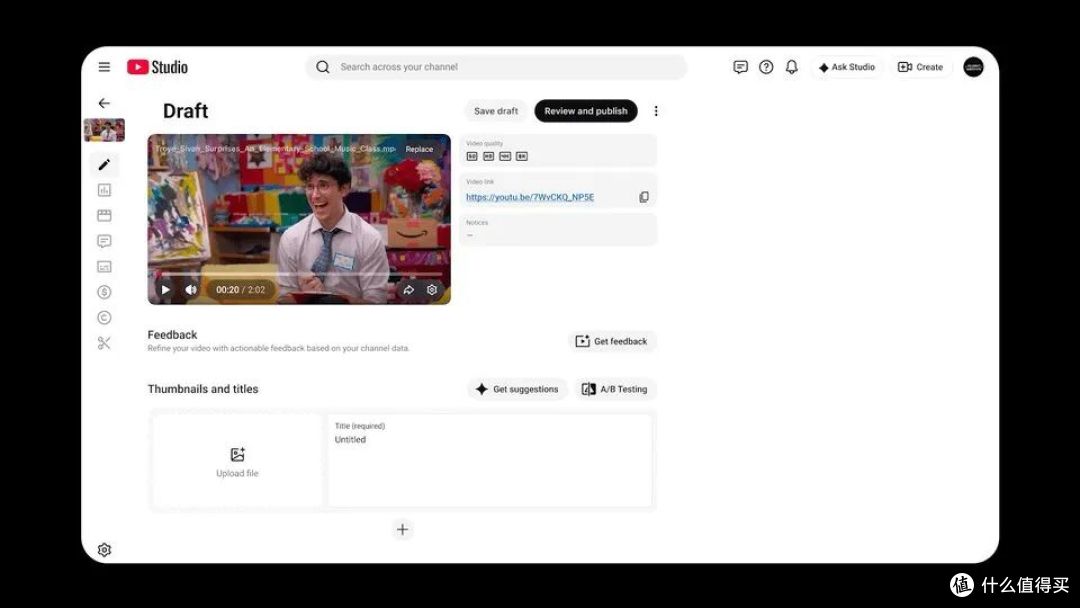Open the send feedback icon in header
Screen dimensions: 1080x608
[740, 67]
